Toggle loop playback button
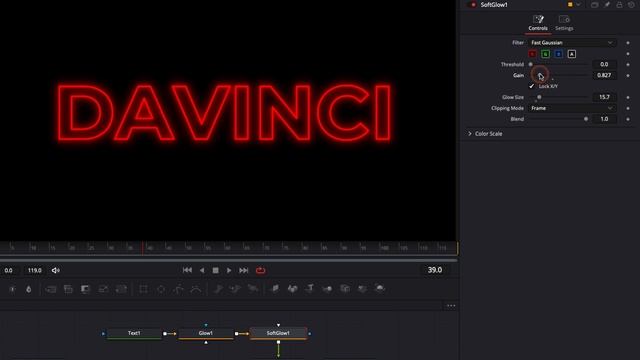The width and height of the screenshot is (640, 360). [x=260, y=270]
